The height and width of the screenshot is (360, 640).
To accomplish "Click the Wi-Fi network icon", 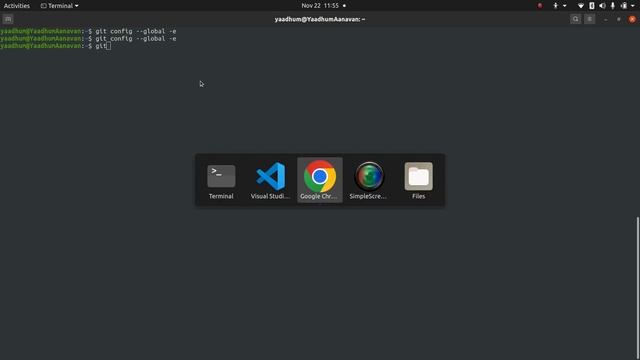I will pos(580,6).
